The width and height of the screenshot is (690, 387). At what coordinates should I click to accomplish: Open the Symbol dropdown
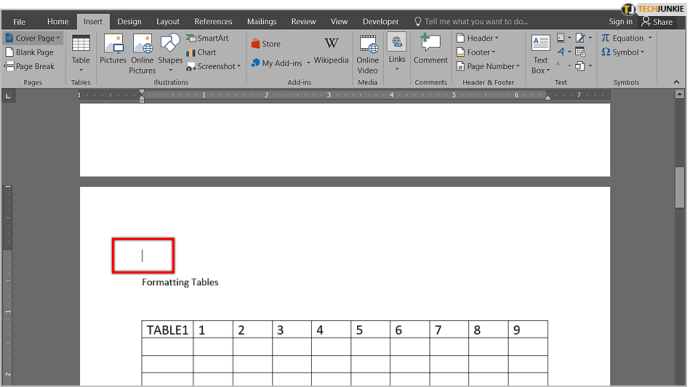click(x=623, y=52)
